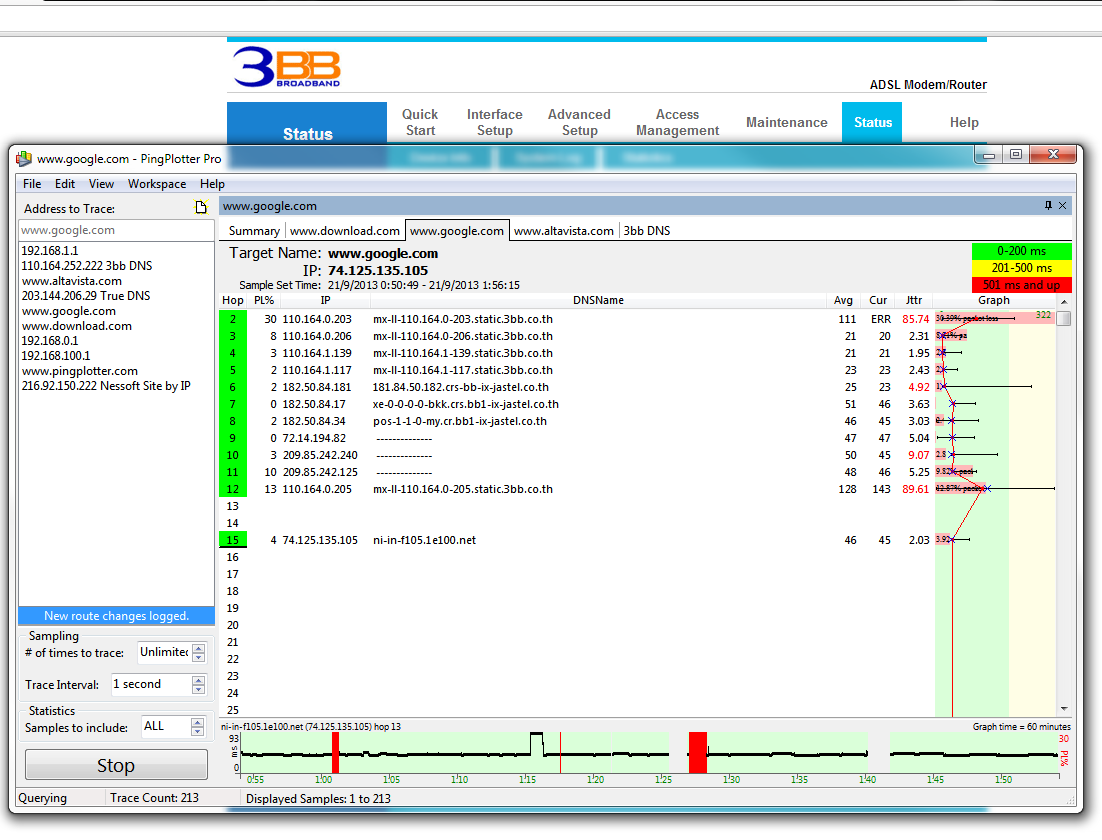Click the new address document icon

click(202, 207)
